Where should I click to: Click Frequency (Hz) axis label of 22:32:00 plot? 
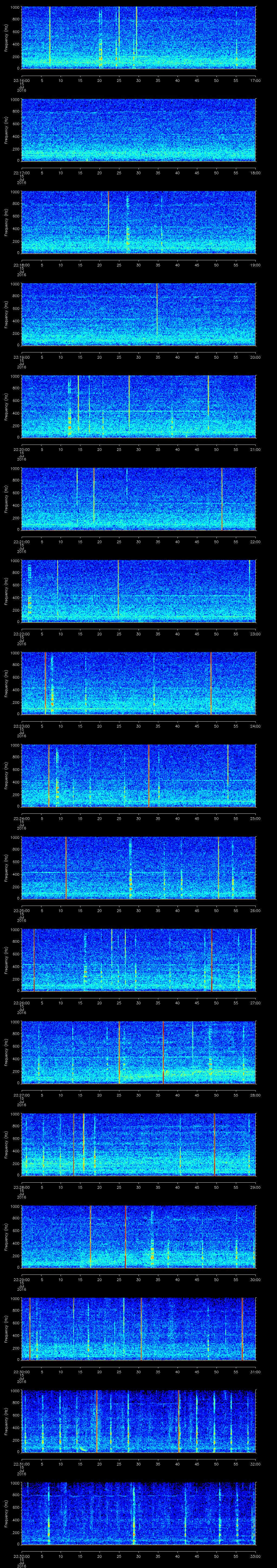(6, 1514)
